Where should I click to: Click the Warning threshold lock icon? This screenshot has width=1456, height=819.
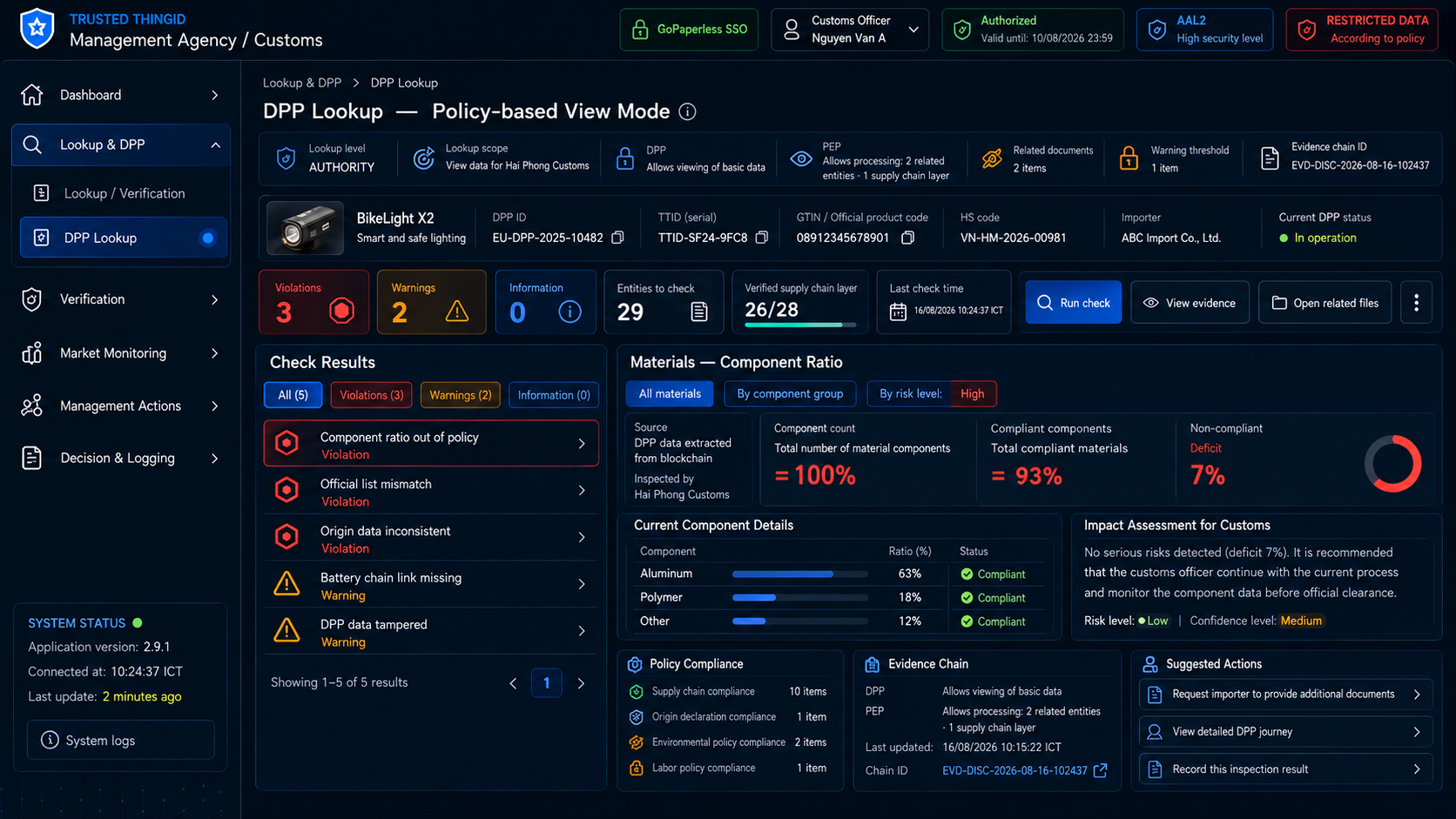(x=1129, y=158)
